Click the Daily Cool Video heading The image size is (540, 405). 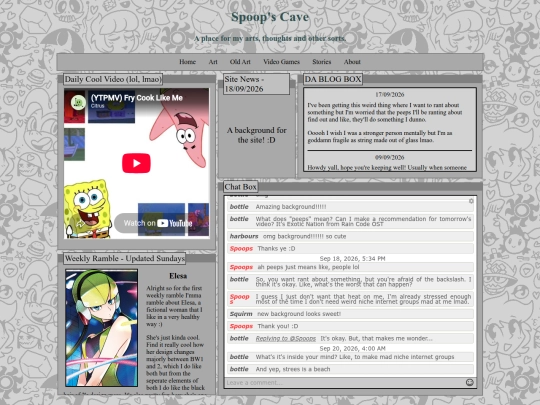click(x=113, y=79)
